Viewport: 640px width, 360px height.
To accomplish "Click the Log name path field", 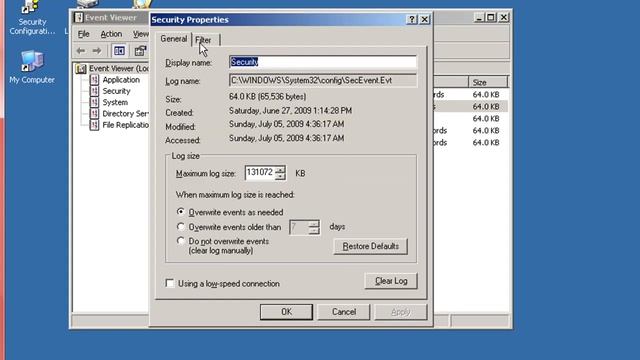I will click(x=323, y=80).
